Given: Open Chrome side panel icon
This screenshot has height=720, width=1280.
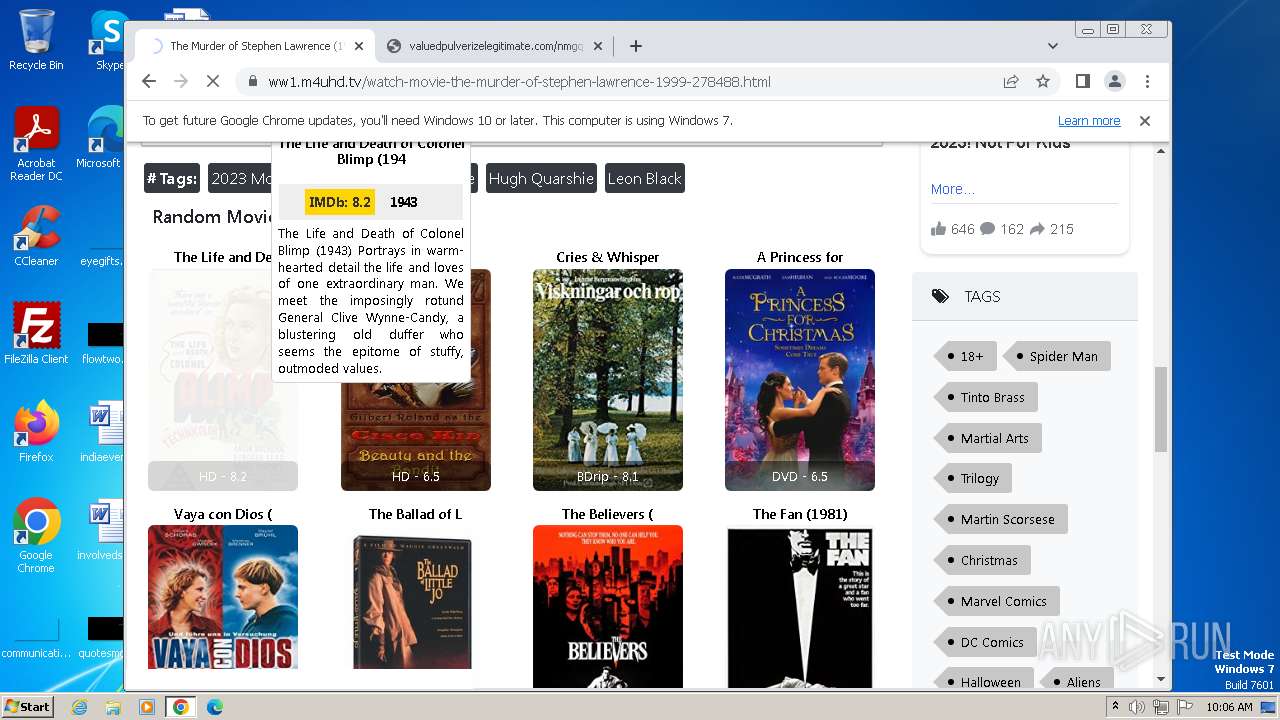Looking at the screenshot, I should (x=1082, y=82).
